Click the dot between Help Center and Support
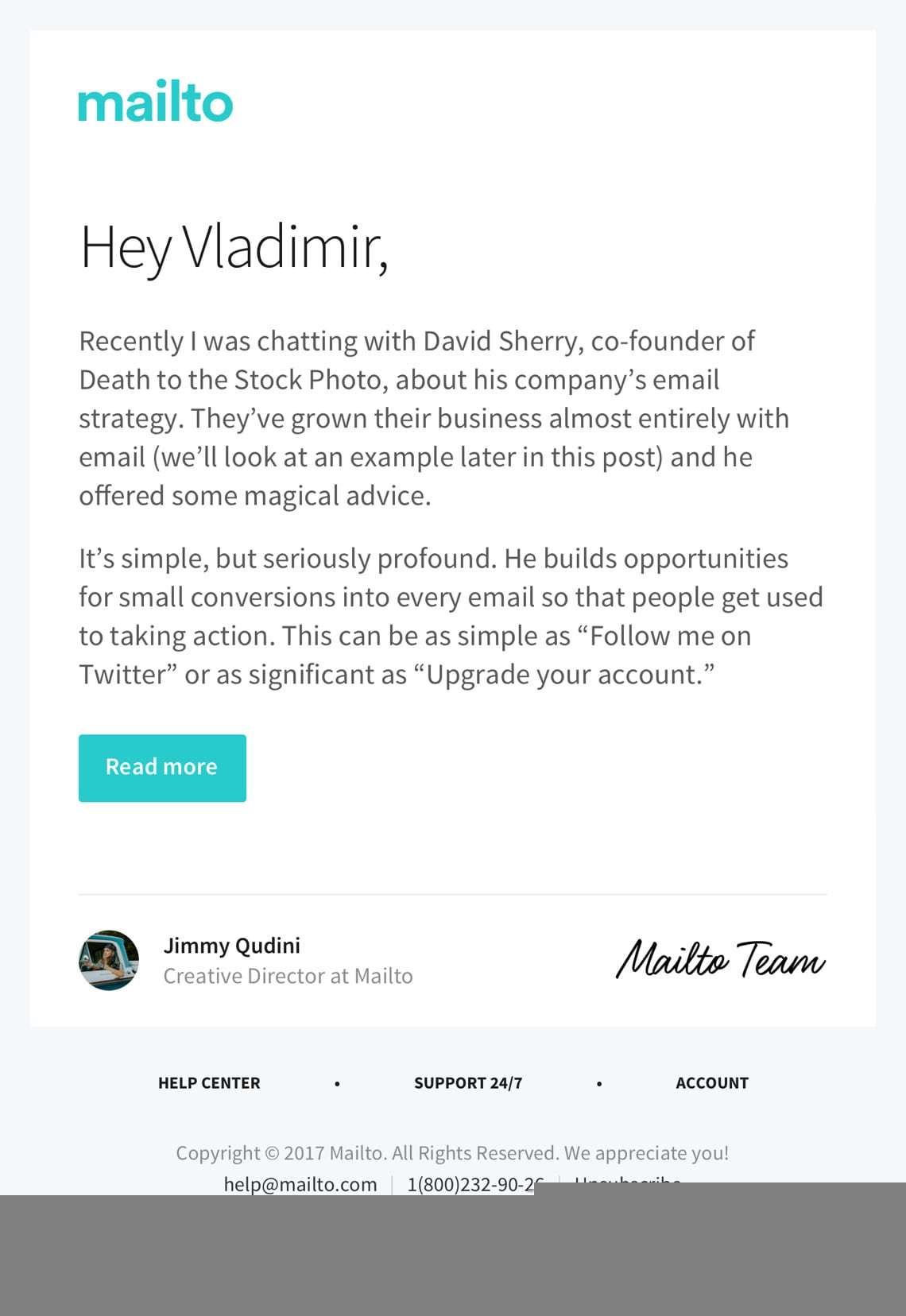This screenshot has width=906, height=1316. (x=337, y=1083)
